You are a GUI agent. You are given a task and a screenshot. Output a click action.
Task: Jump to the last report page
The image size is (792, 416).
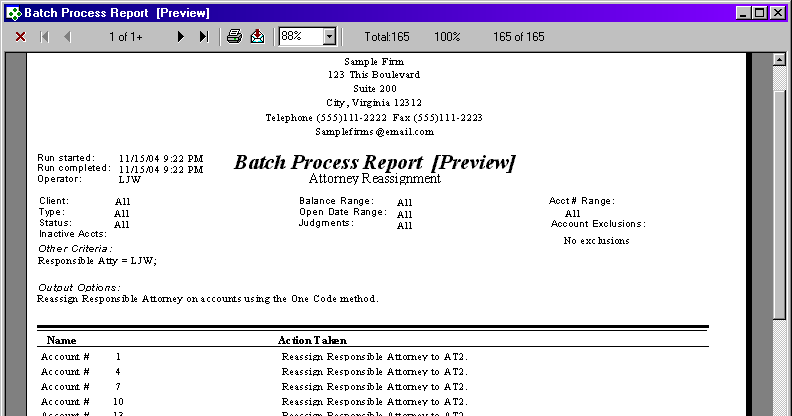[203, 37]
